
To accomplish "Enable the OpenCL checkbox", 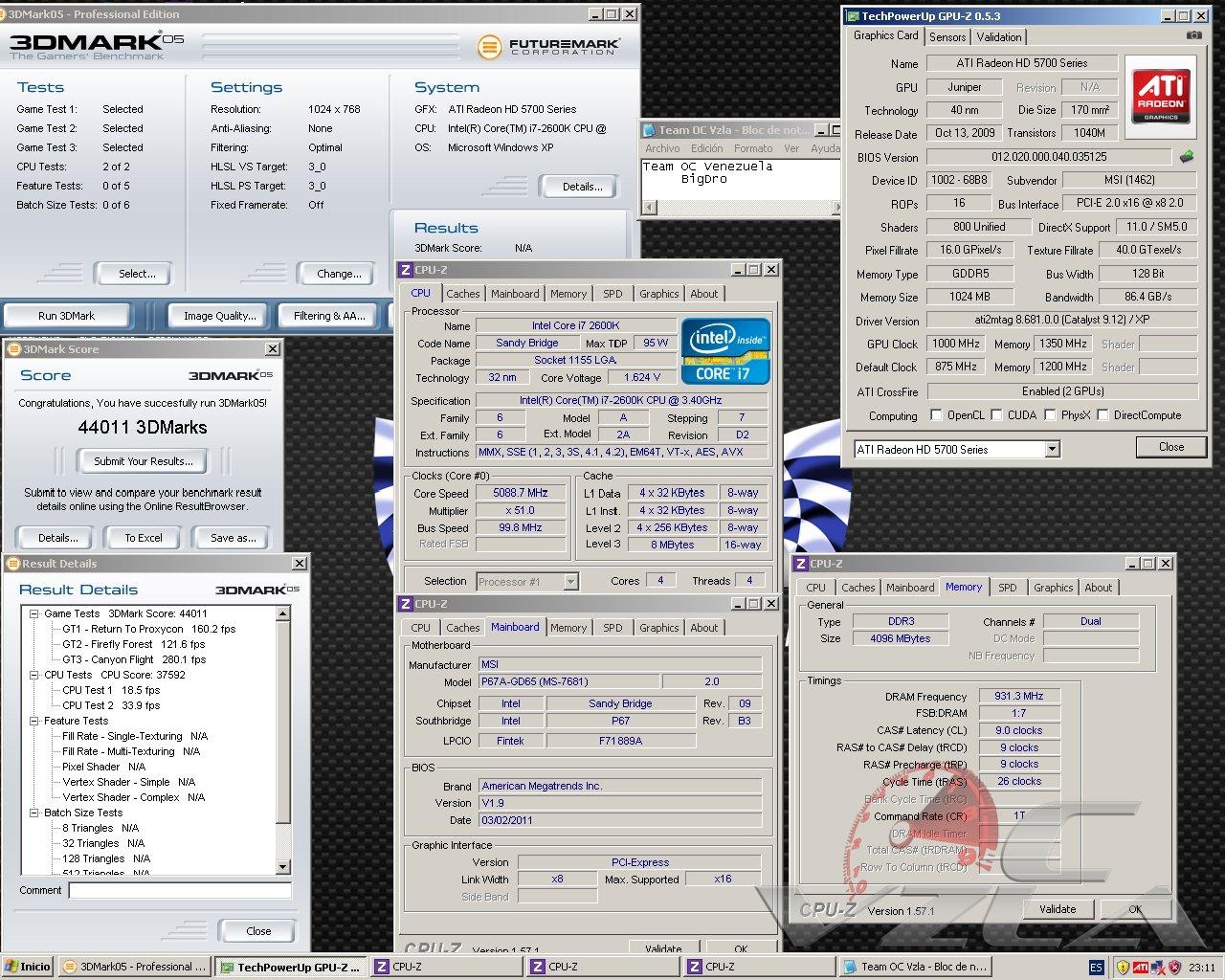I will coord(937,415).
